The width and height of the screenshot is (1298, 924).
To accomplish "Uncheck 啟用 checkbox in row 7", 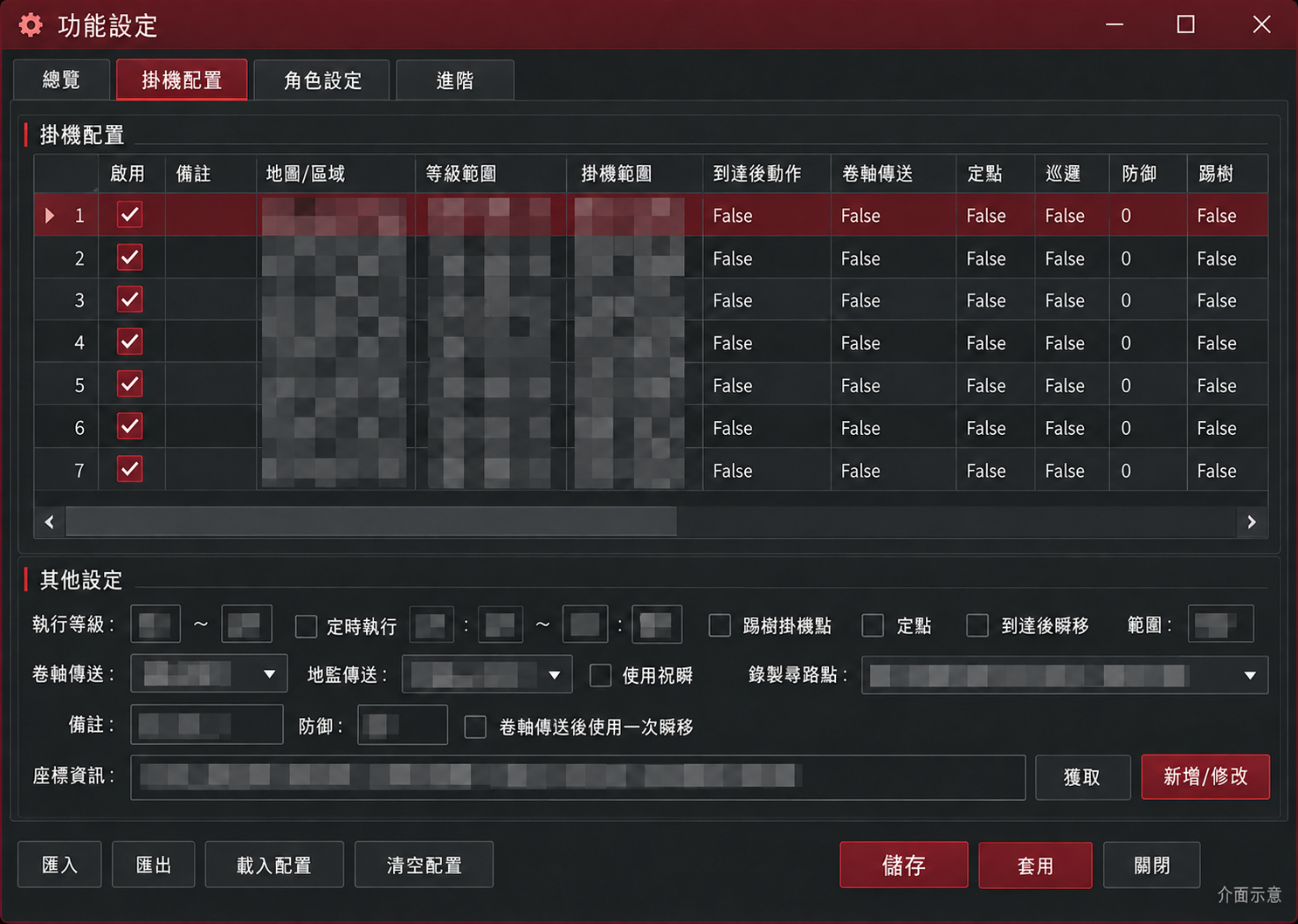I will (x=130, y=470).
